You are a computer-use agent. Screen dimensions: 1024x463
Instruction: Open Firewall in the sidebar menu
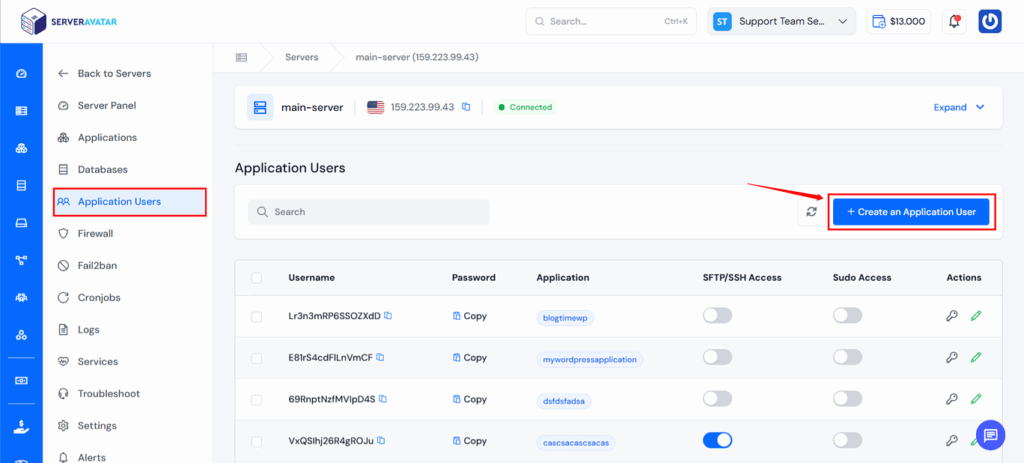pos(95,233)
